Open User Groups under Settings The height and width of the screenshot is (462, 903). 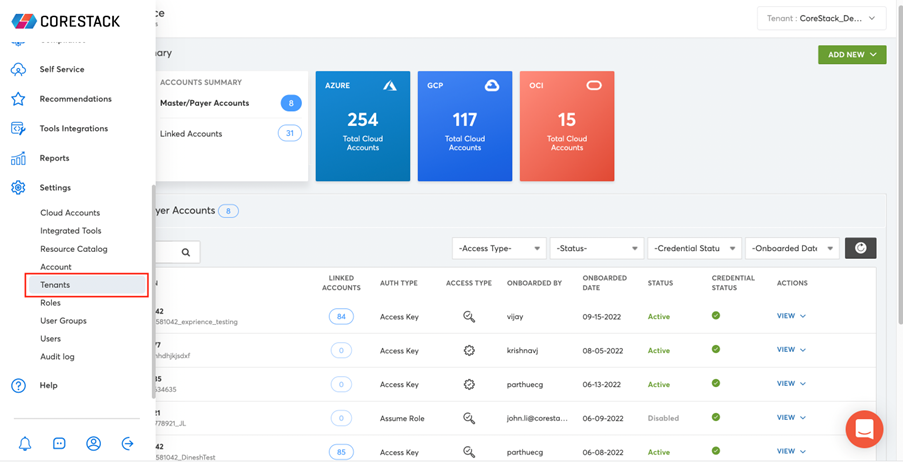63,320
